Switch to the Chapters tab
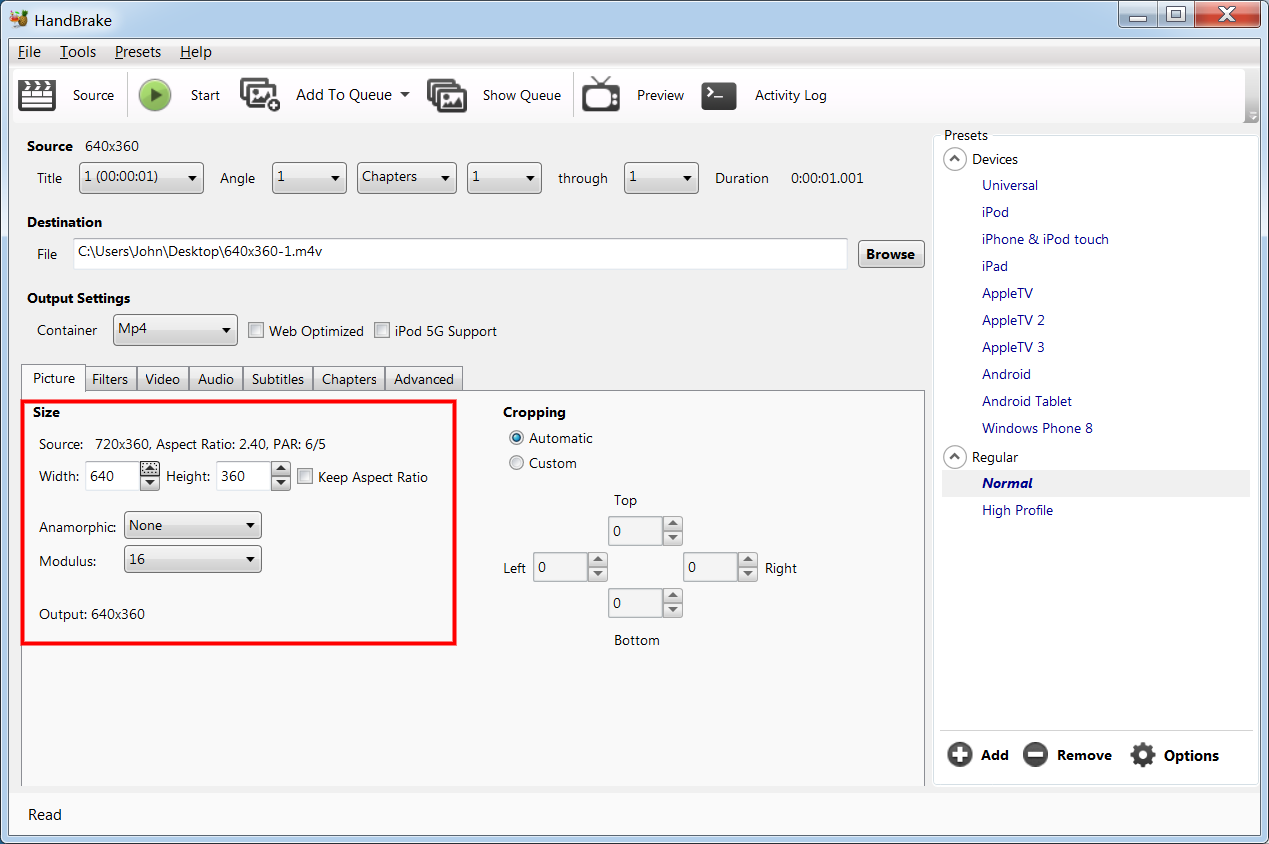This screenshot has width=1269, height=844. point(349,379)
